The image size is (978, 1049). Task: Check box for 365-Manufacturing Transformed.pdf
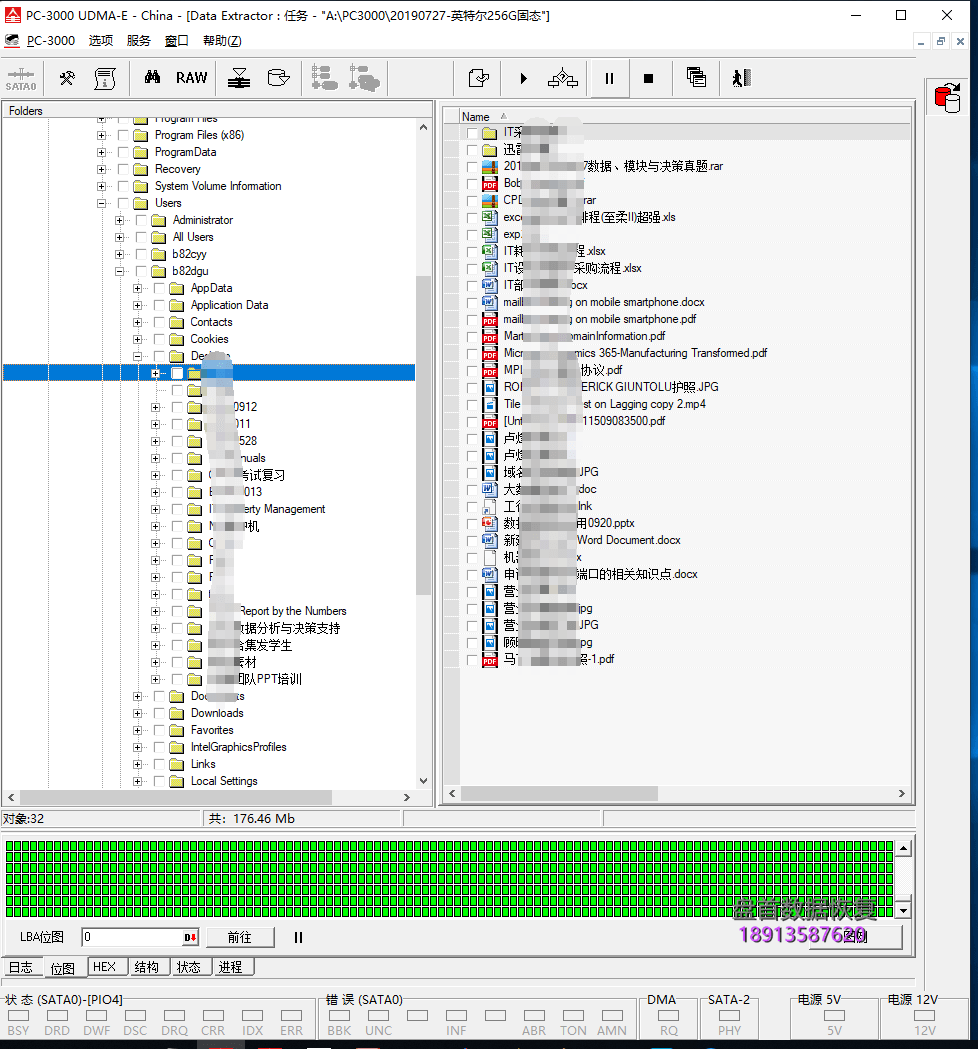tap(472, 353)
